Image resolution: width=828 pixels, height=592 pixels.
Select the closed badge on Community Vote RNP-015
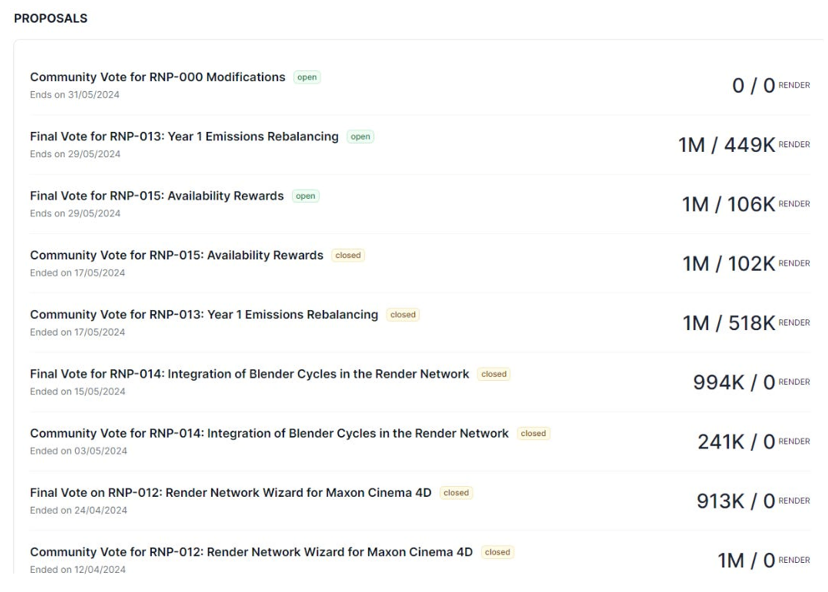(x=348, y=255)
